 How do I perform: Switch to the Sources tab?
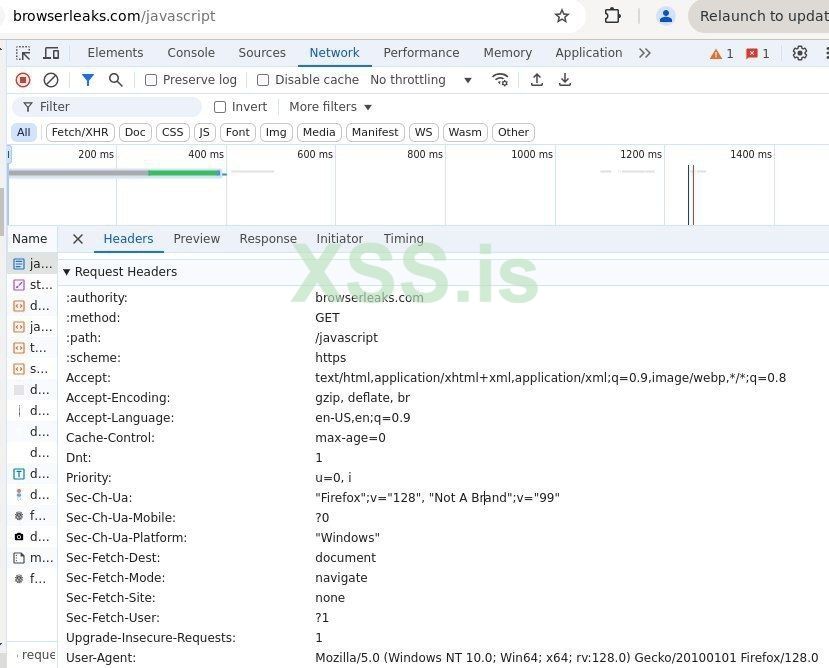tap(262, 53)
